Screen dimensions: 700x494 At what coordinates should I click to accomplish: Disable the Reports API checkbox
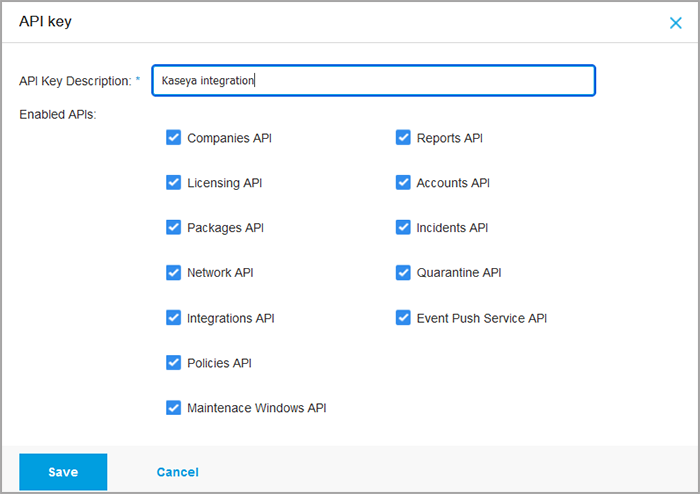(x=403, y=138)
